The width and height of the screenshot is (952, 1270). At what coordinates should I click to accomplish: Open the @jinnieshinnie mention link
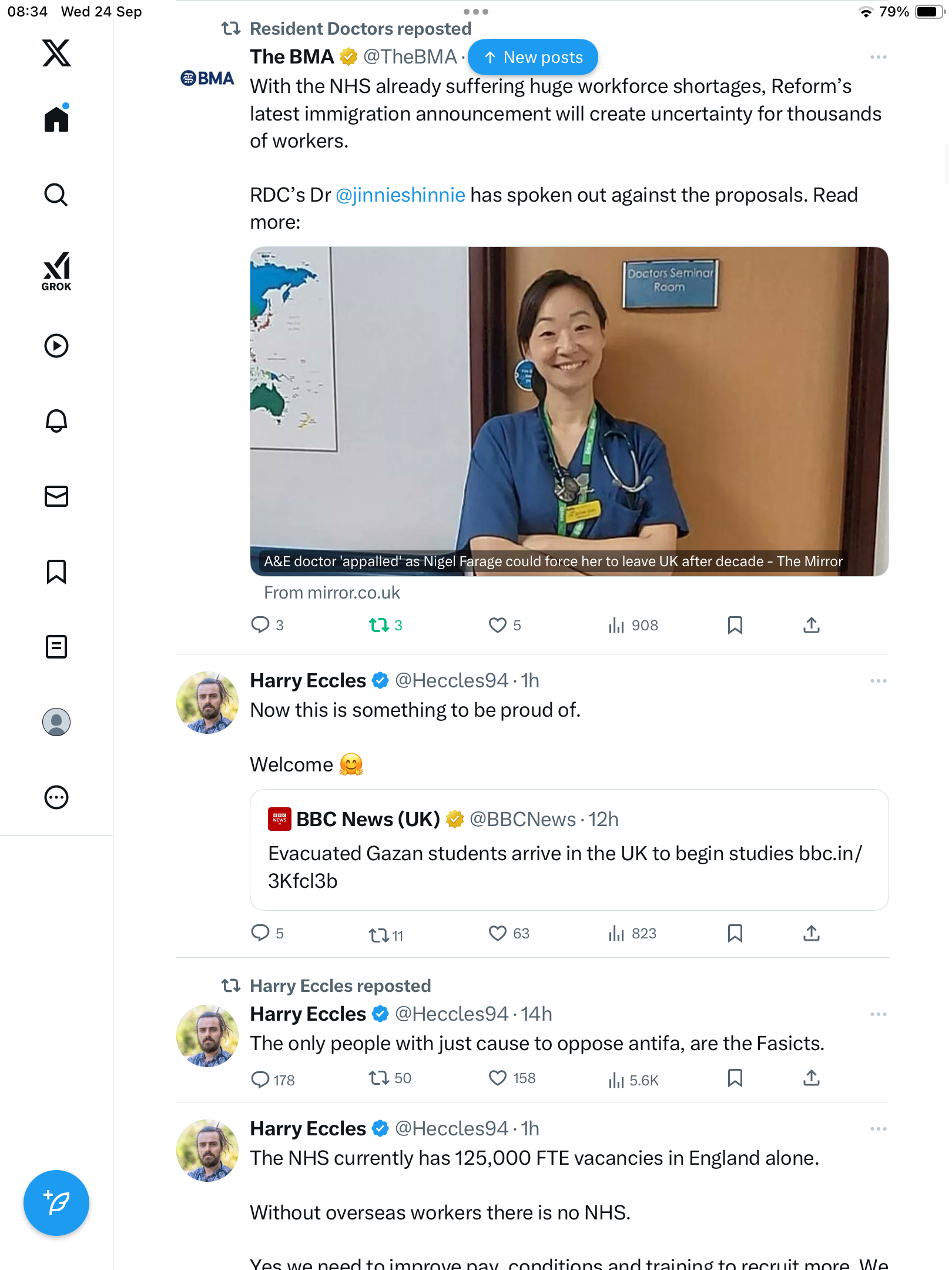coord(400,195)
